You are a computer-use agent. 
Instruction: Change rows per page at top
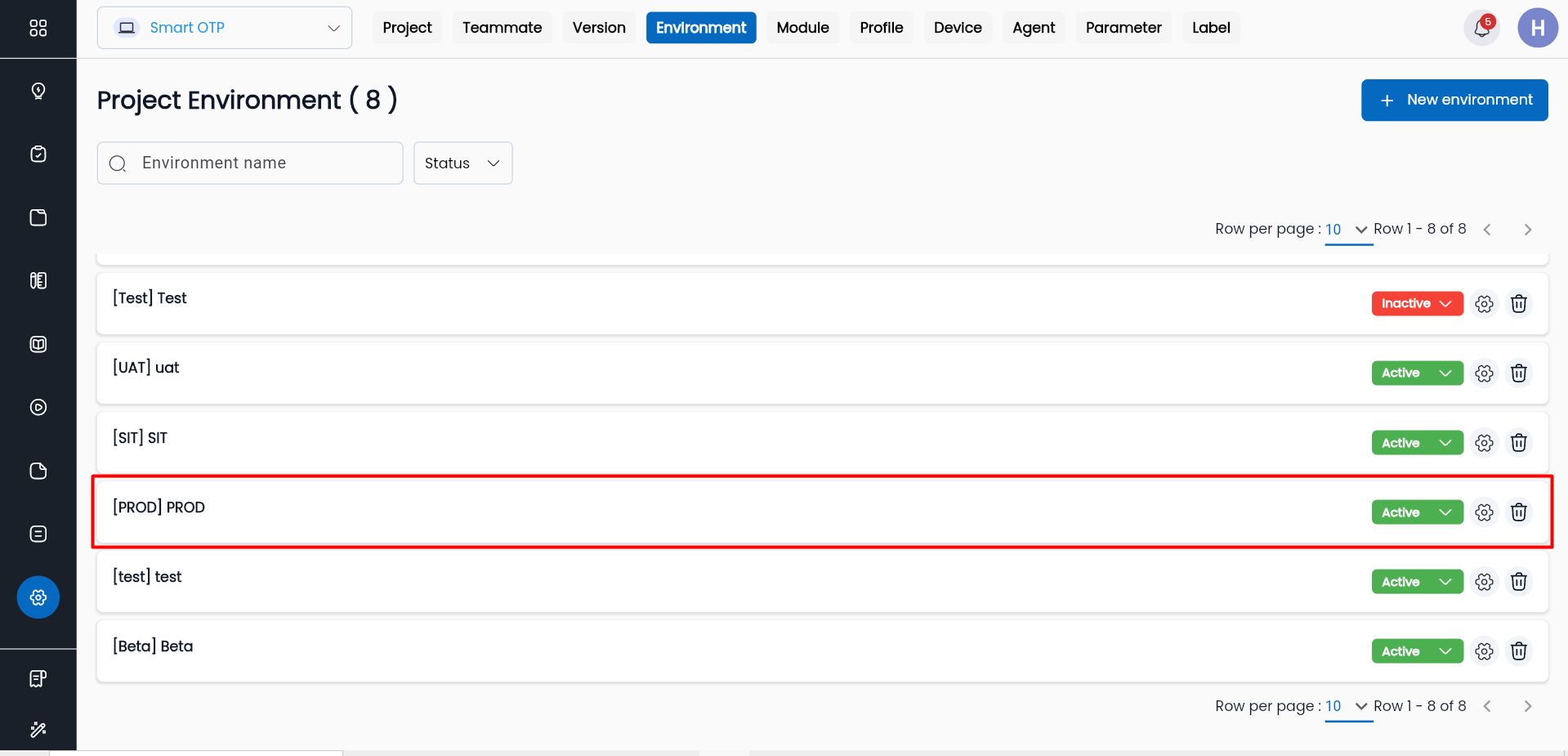tap(1346, 230)
